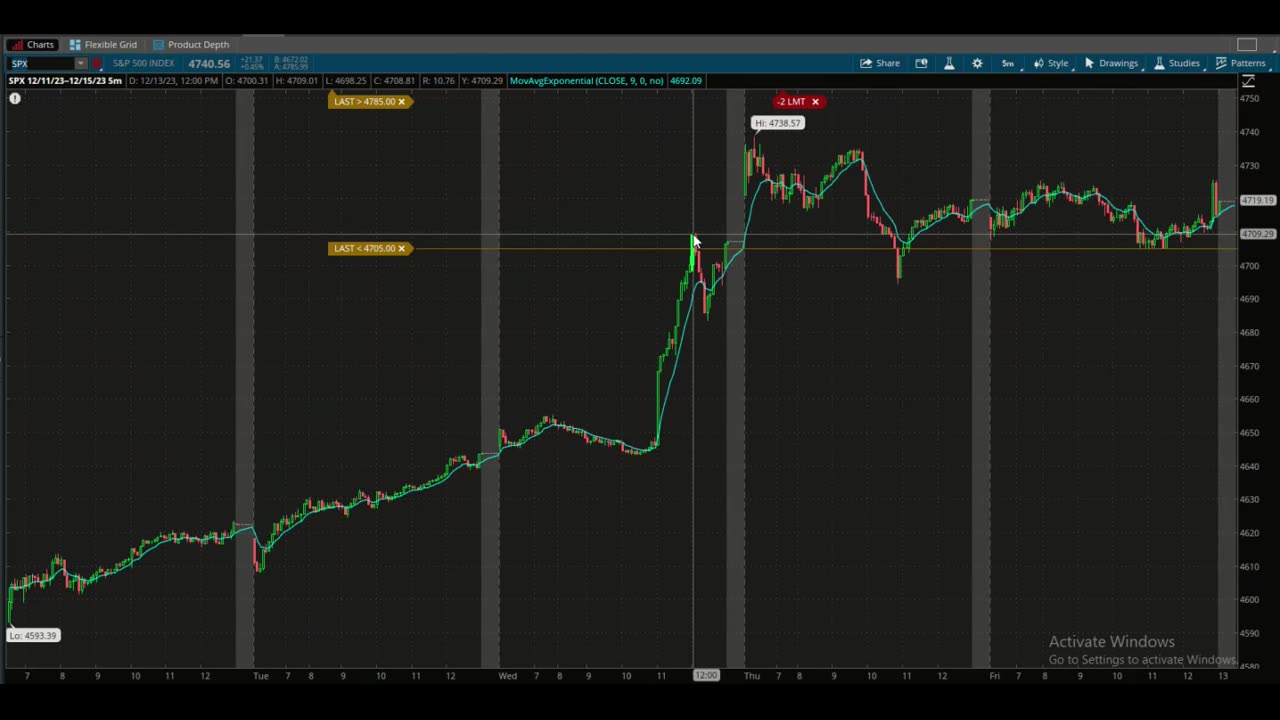Screen dimensions: 1280x720
Task: Click the +21.37 net change value
Action: point(250,60)
